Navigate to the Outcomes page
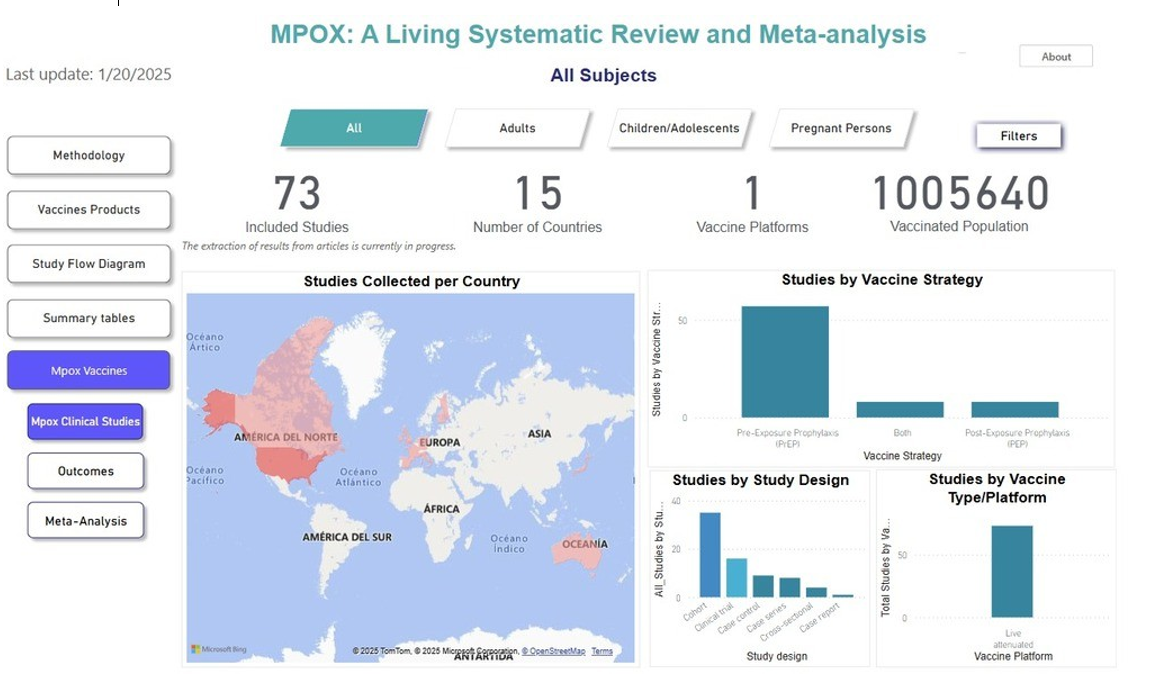1170x697 pixels. (86, 471)
